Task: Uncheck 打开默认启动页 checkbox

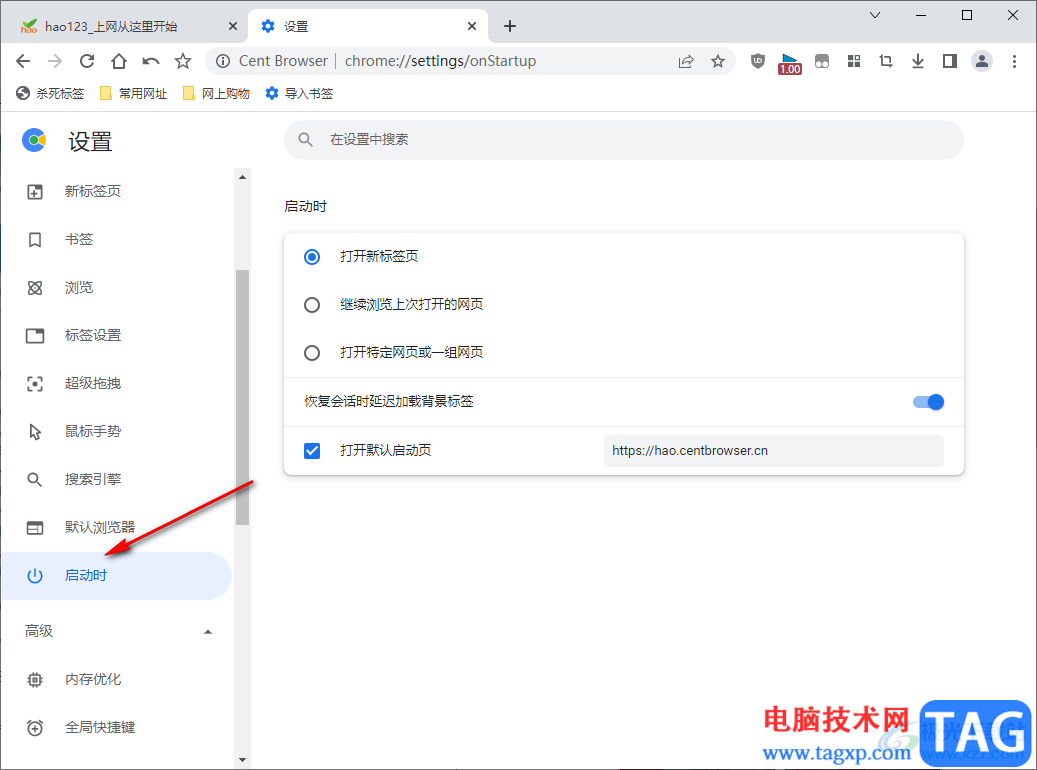Action: [x=311, y=451]
